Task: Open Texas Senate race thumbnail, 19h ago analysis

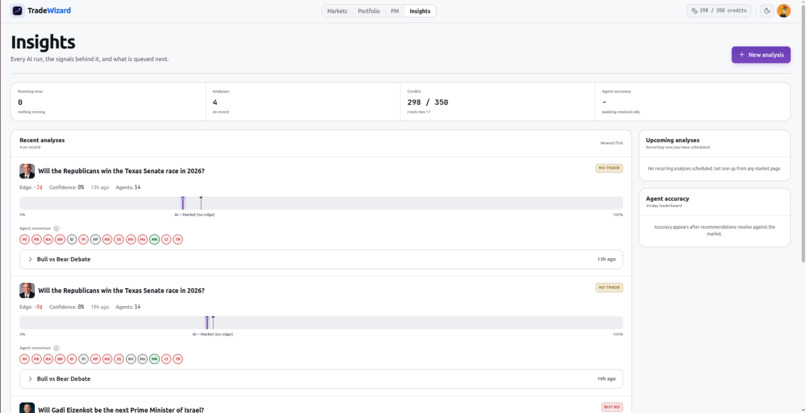Action: [27, 291]
